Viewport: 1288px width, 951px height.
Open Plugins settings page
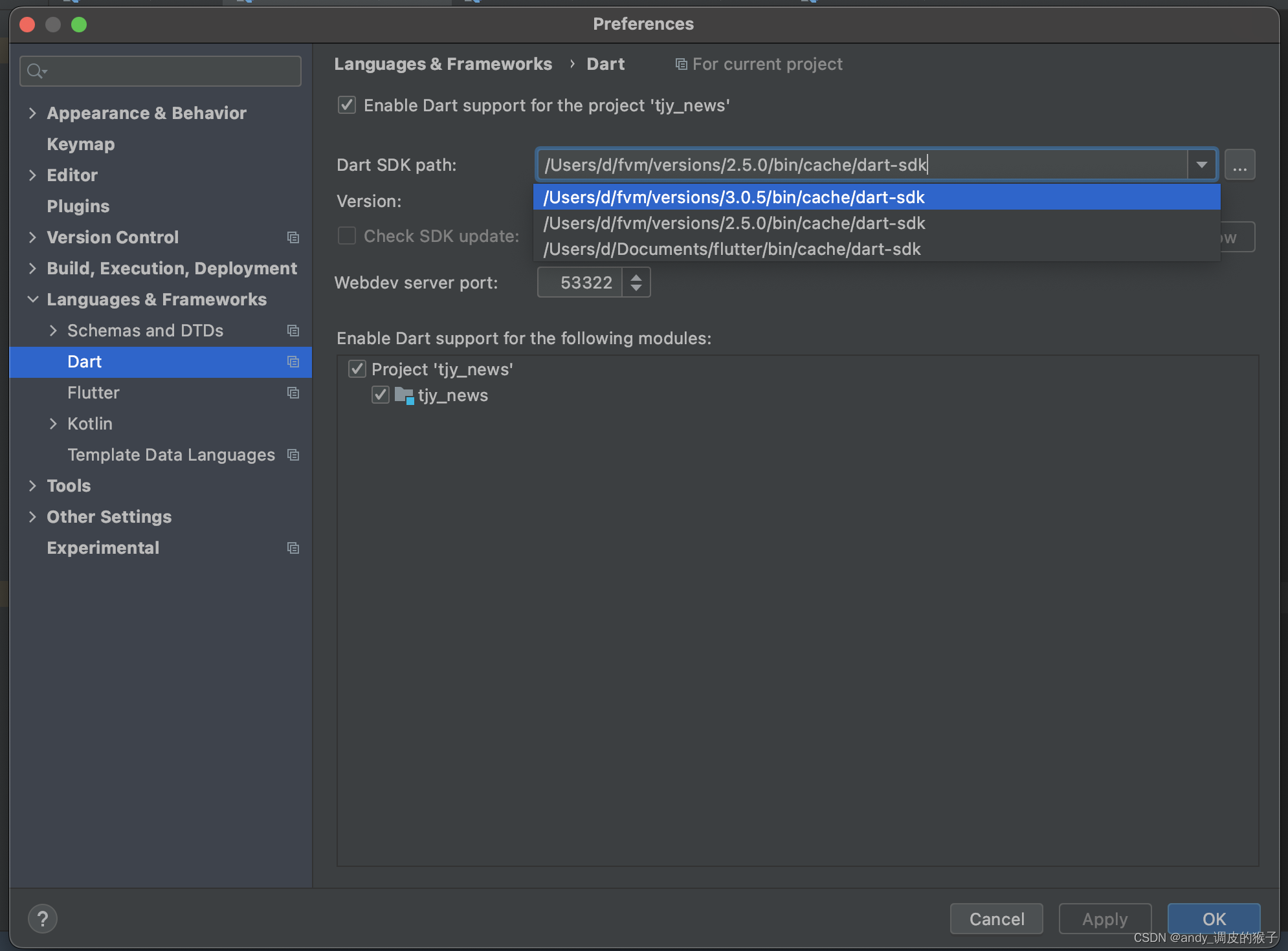78,206
